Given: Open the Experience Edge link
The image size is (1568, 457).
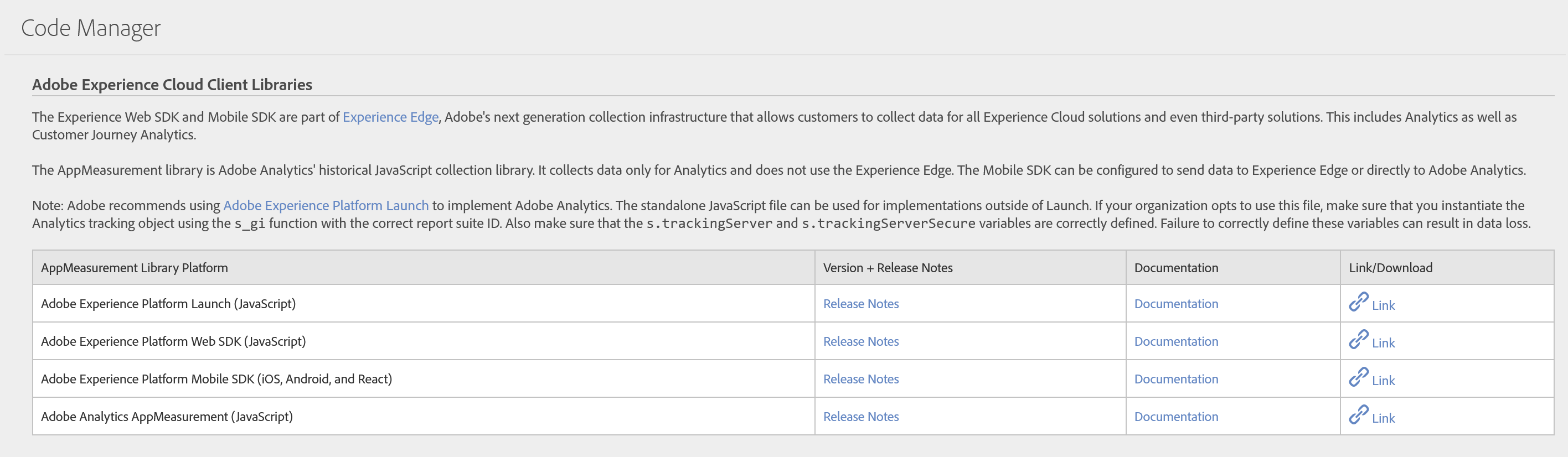Looking at the screenshot, I should [x=390, y=117].
